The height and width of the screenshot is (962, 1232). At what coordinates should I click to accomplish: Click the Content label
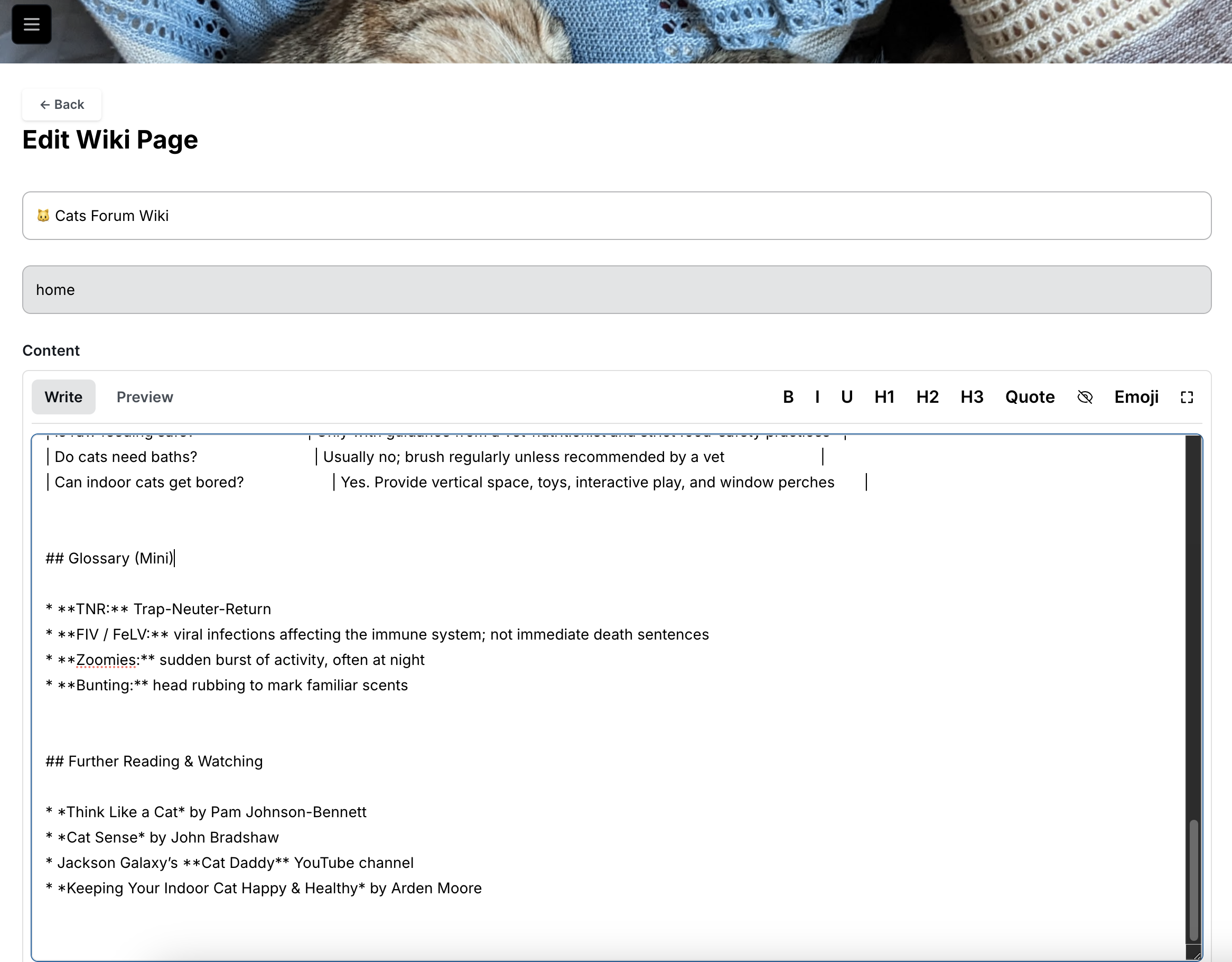[51, 350]
